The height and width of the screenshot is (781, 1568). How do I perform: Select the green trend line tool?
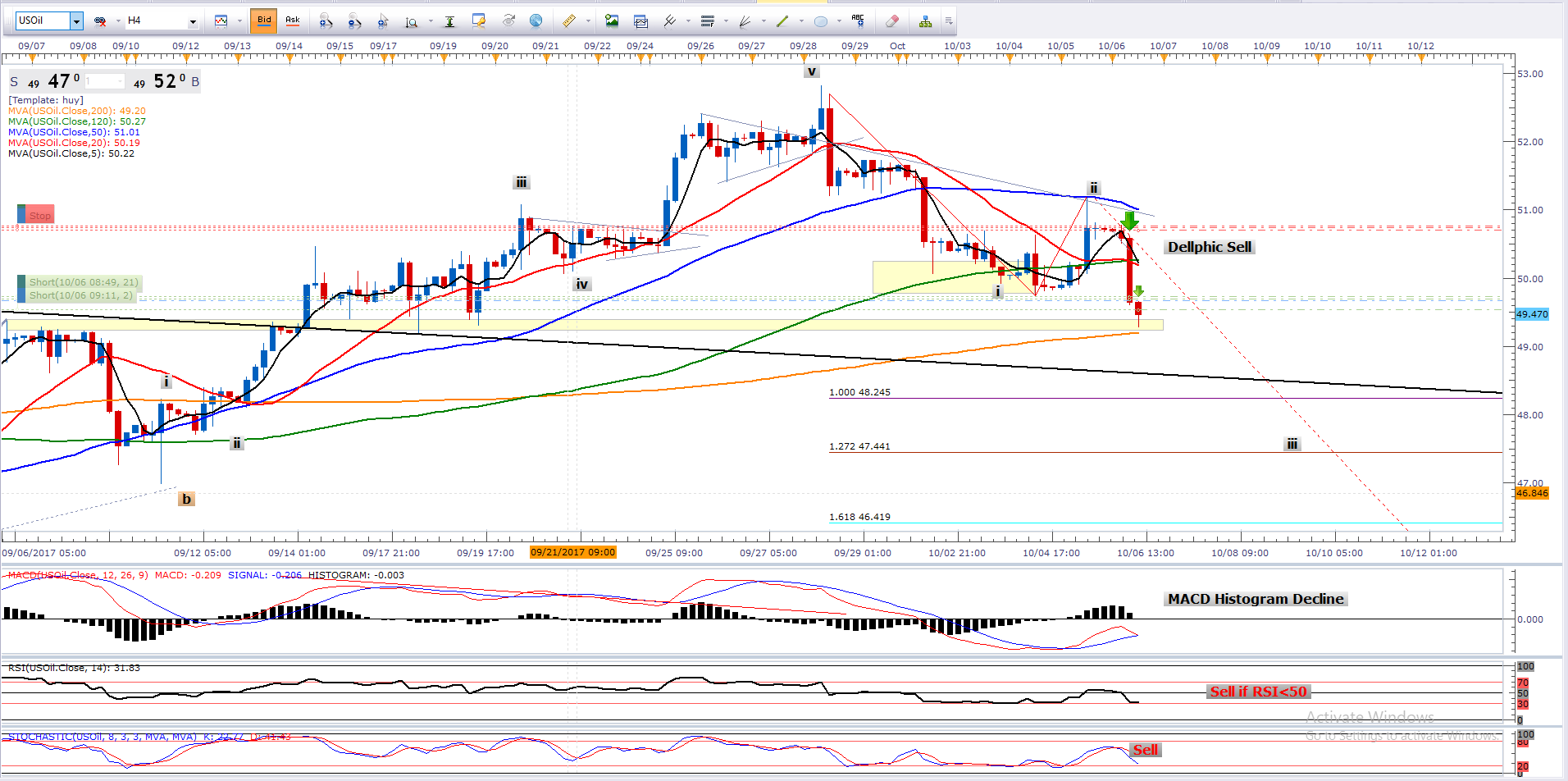pos(782,21)
